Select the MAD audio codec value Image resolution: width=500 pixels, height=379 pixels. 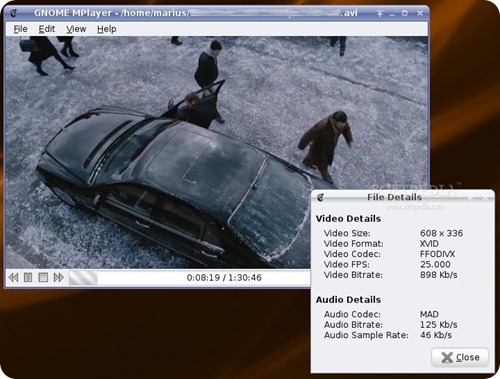[x=429, y=314]
